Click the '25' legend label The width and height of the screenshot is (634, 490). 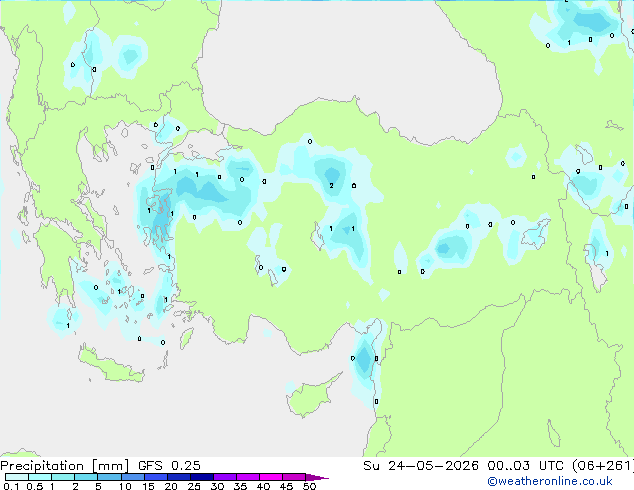coord(194,486)
